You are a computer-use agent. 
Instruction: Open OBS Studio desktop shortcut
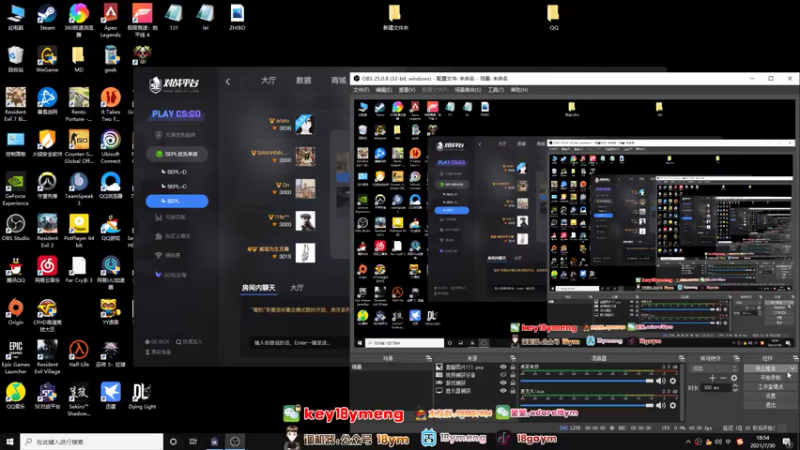tap(15, 228)
